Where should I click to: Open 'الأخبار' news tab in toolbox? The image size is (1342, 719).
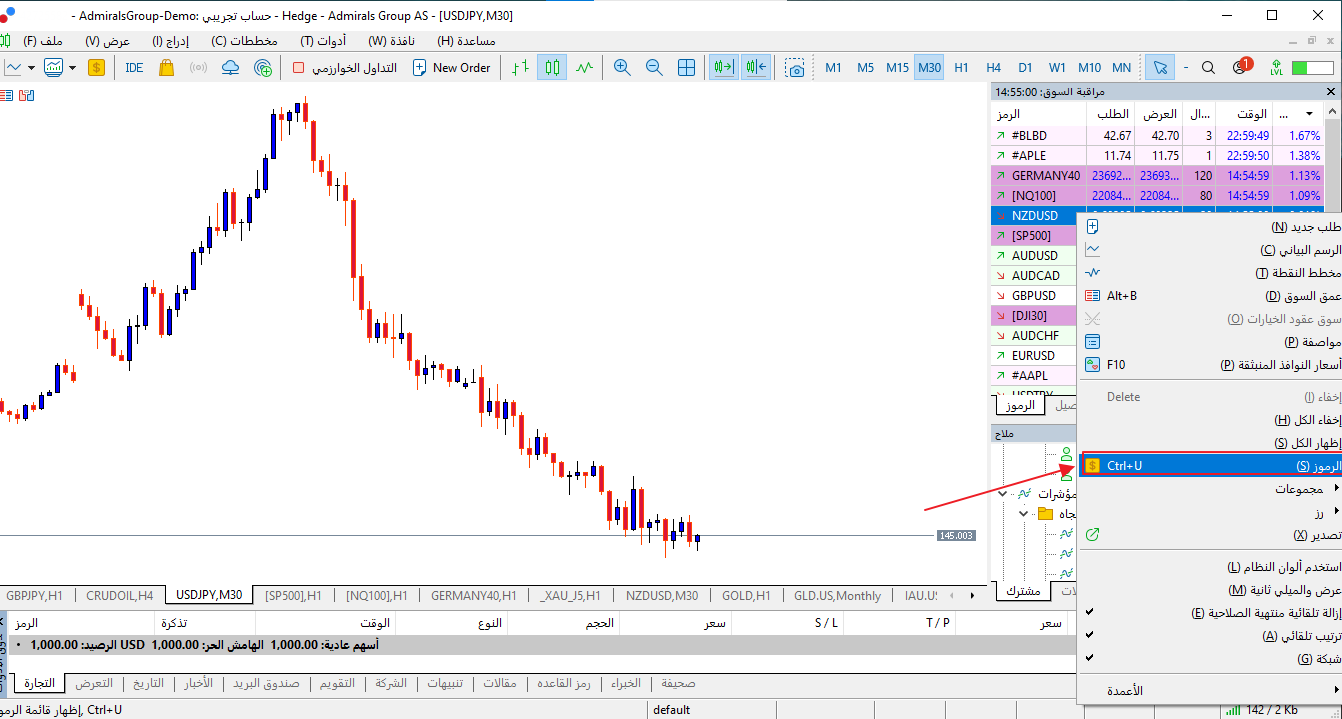(x=198, y=684)
